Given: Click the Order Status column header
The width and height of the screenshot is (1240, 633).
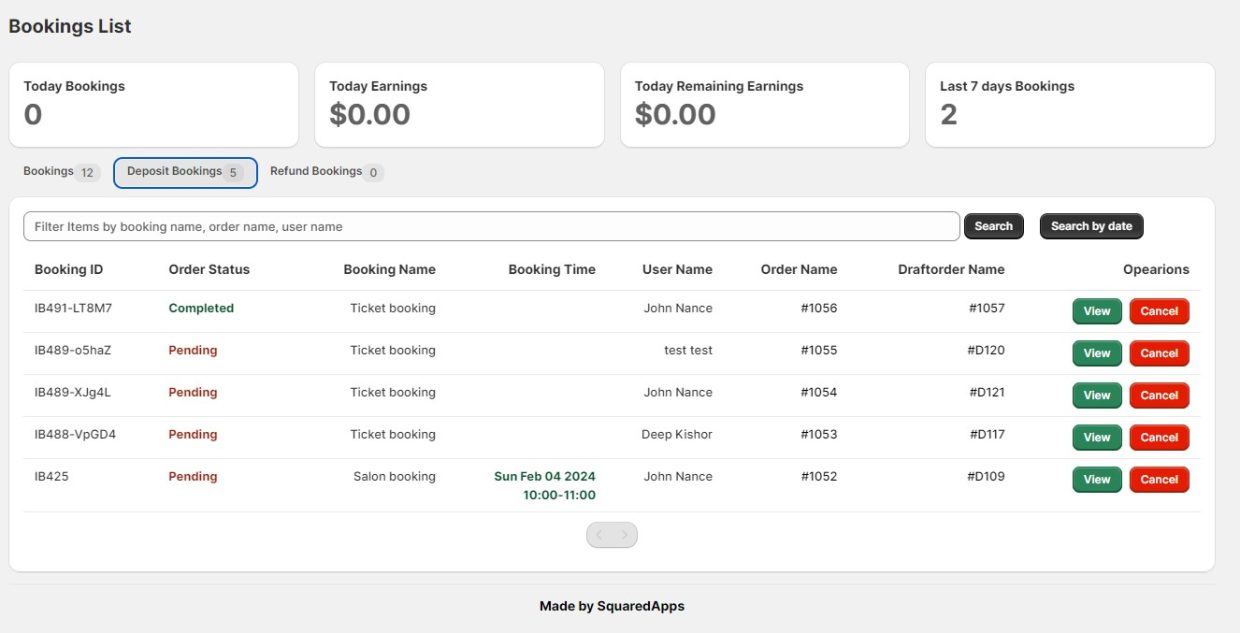Looking at the screenshot, I should point(209,269).
